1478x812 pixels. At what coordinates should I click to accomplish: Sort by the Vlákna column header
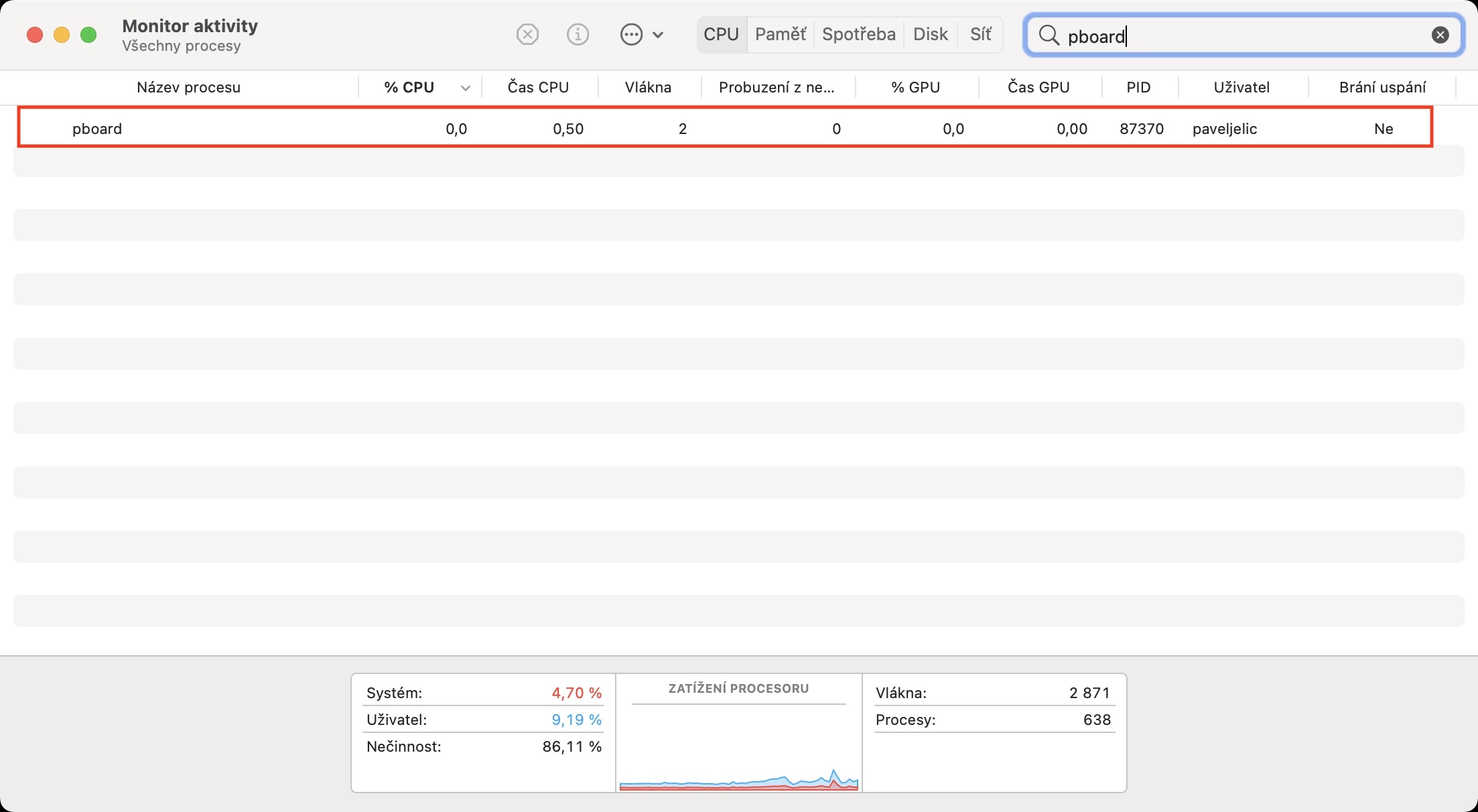pyautogui.click(x=648, y=87)
